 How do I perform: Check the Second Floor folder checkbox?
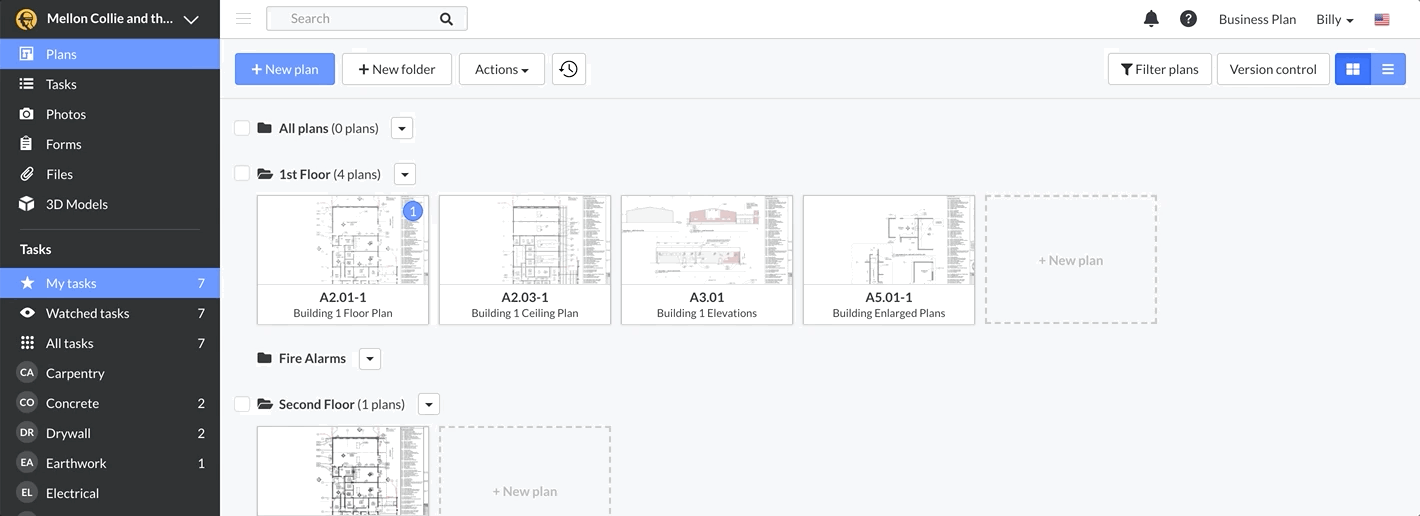(x=242, y=404)
